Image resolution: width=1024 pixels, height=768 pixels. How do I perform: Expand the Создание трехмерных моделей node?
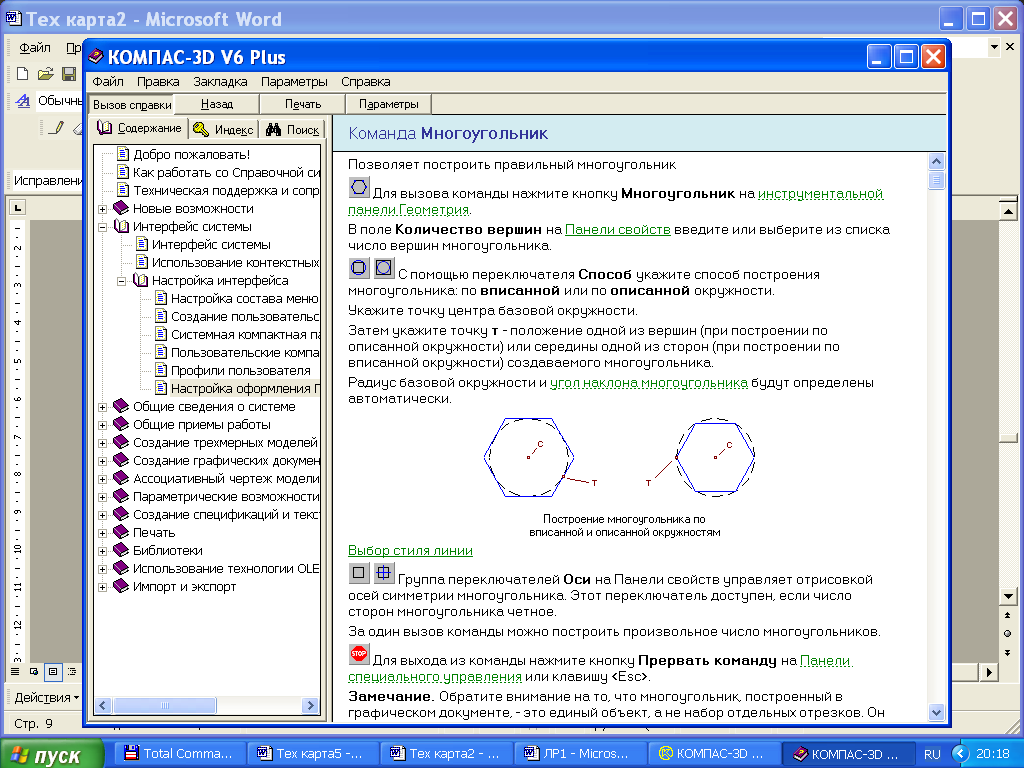point(103,443)
